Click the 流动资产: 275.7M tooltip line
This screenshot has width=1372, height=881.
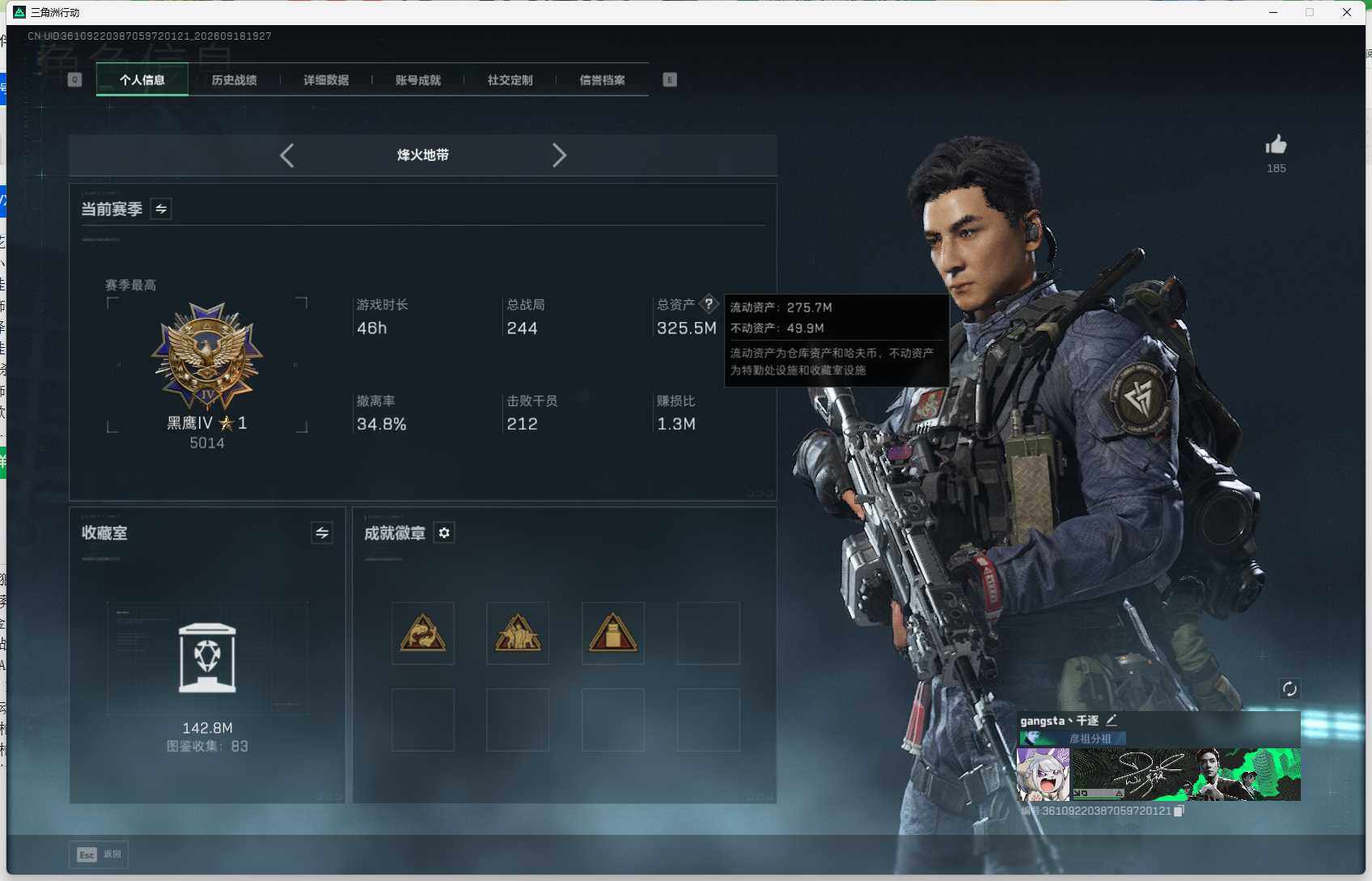coord(781,307)
